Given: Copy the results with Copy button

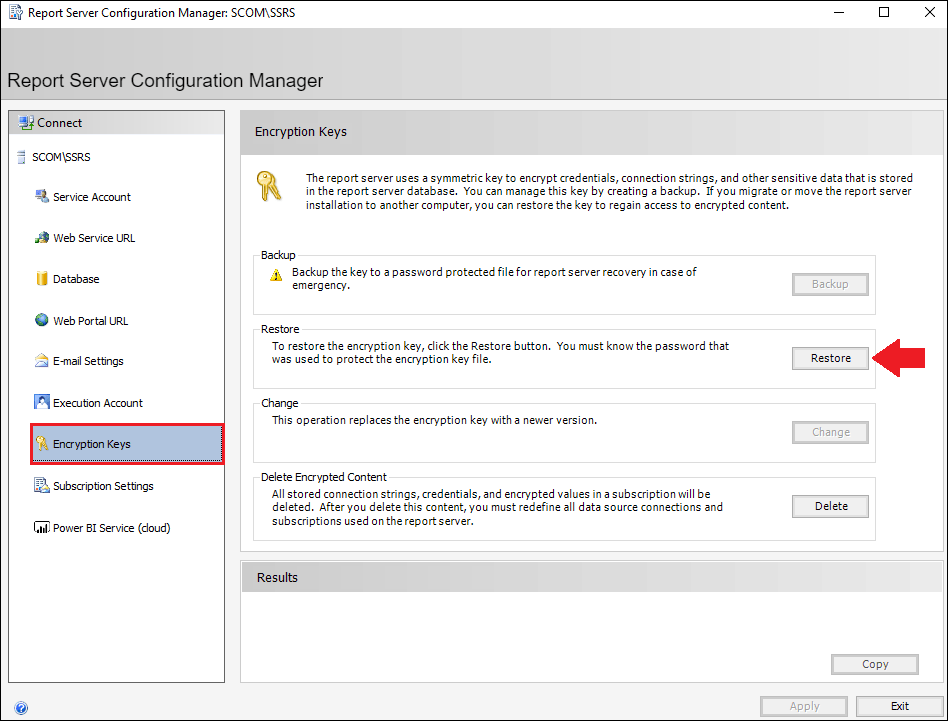Looking at the screenshot, I should [875, 664].
